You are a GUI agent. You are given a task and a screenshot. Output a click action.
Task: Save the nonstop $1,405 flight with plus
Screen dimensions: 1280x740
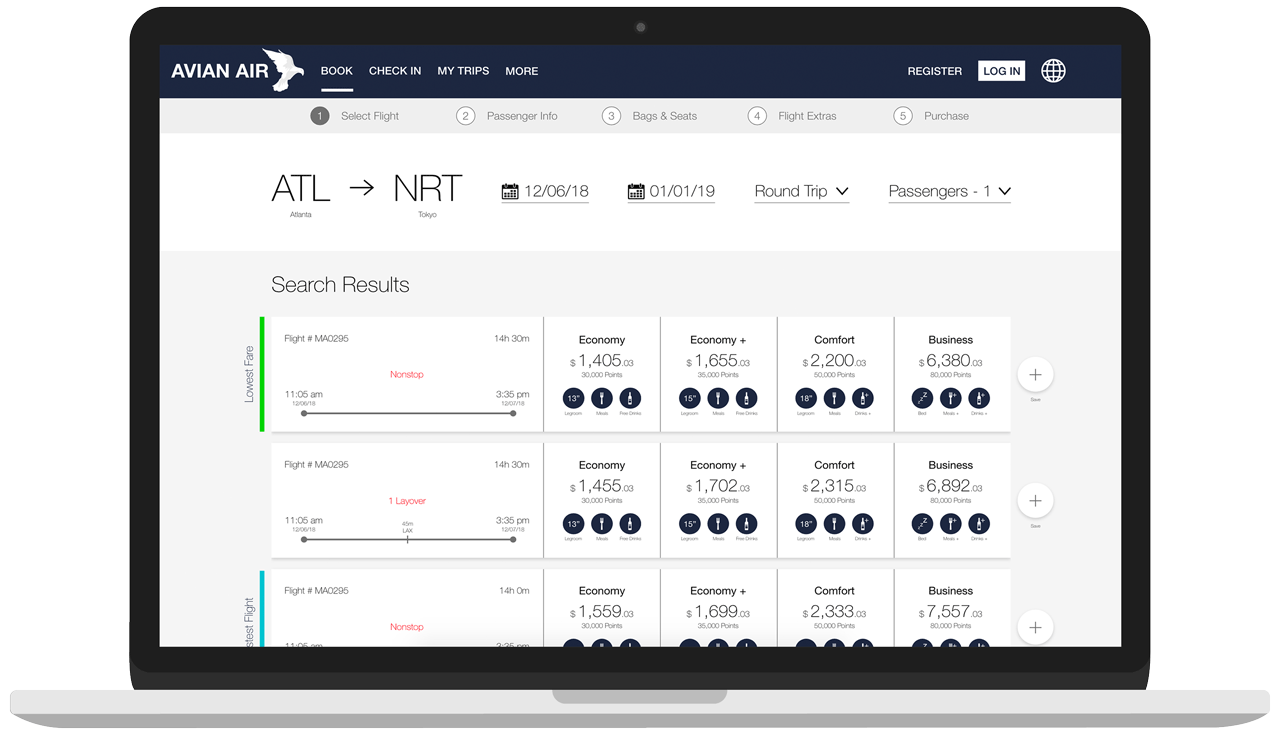pos(1035,375)
